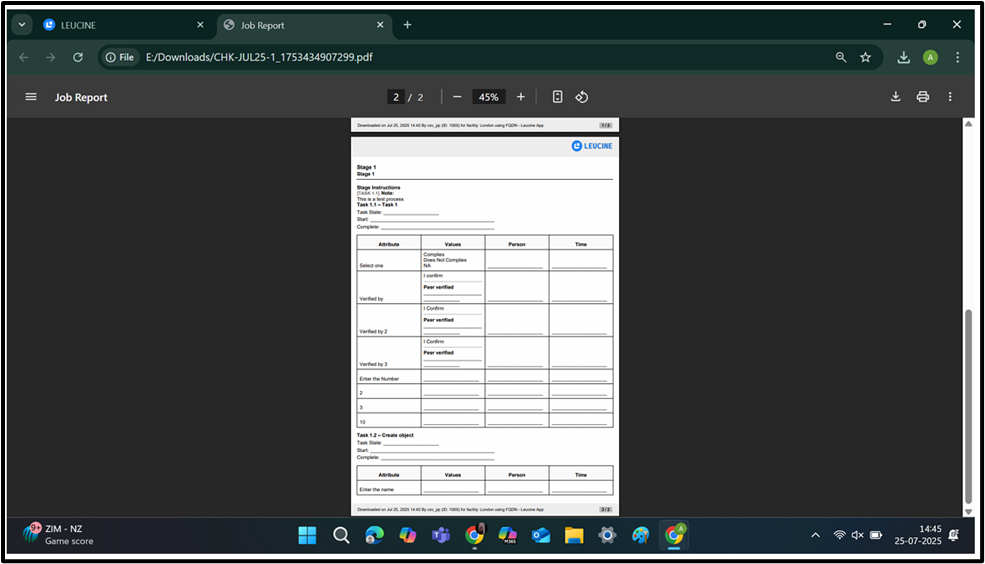Expand the tab search dropdown
This screenshot has width=985, height=564.
(x=23, y=25)
